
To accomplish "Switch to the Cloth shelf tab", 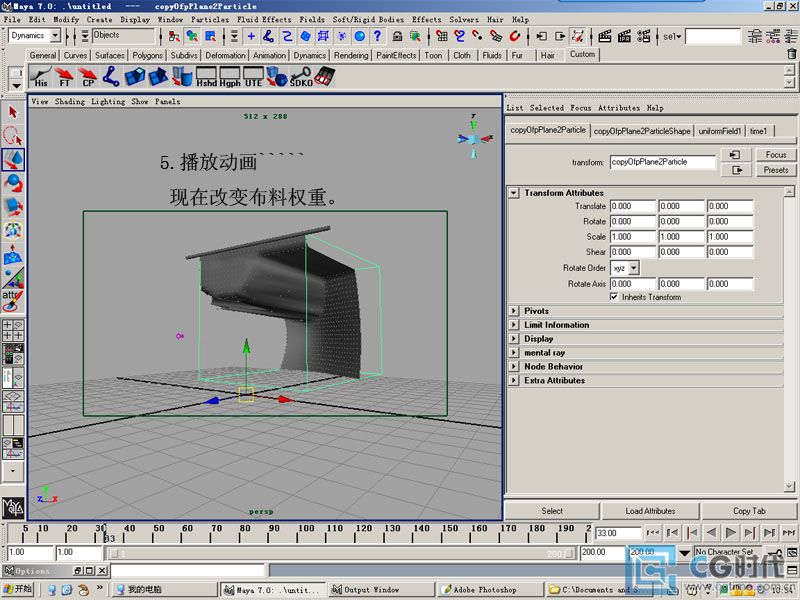I will pyautogui.click(x=462, y=55).
